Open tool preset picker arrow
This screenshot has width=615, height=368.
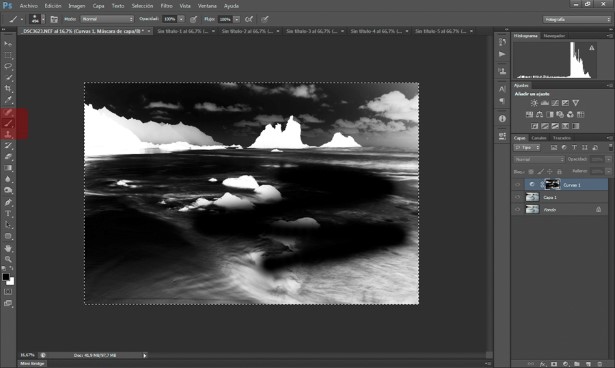22,19
